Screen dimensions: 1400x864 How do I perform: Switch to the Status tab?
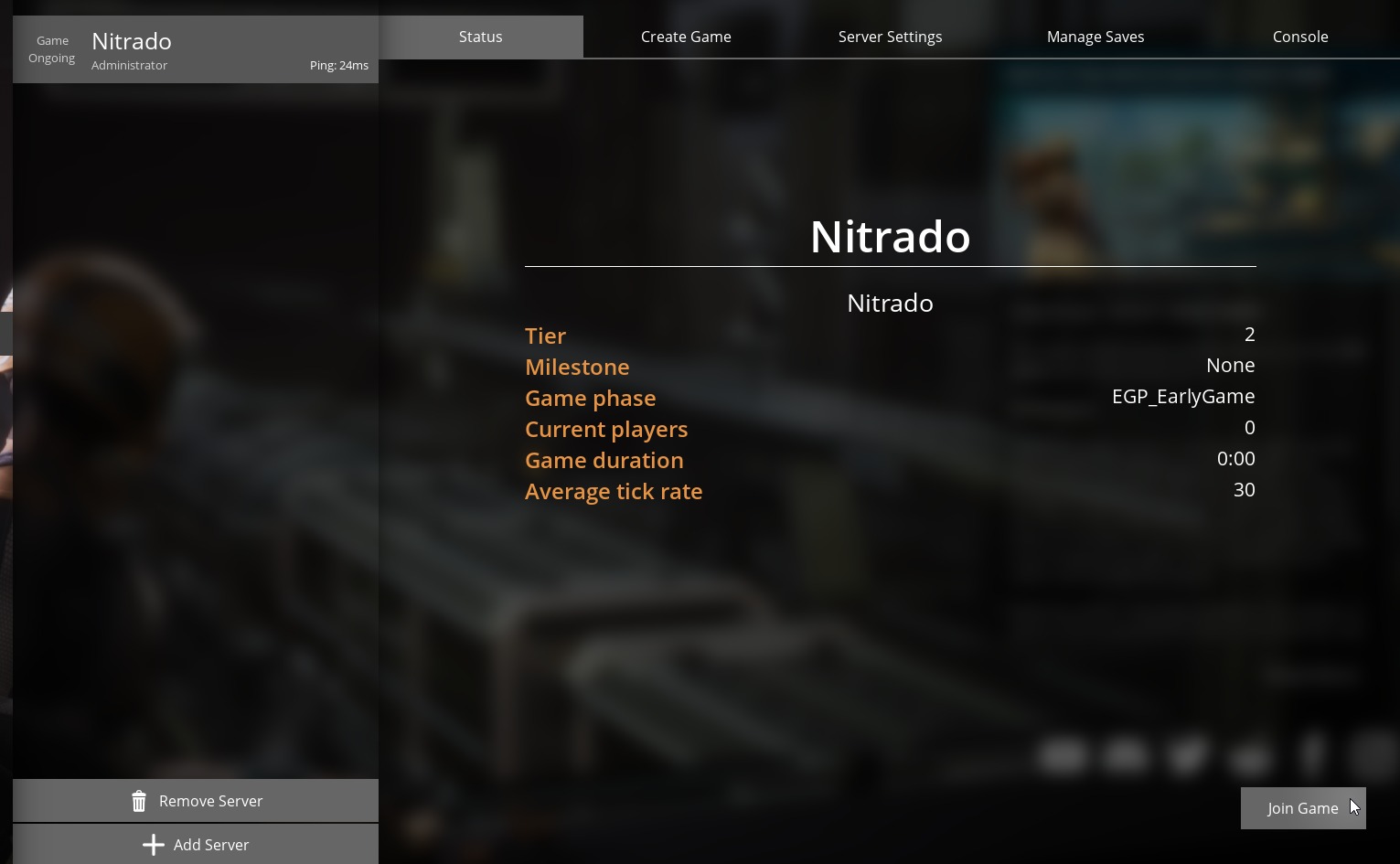[481, 37]
